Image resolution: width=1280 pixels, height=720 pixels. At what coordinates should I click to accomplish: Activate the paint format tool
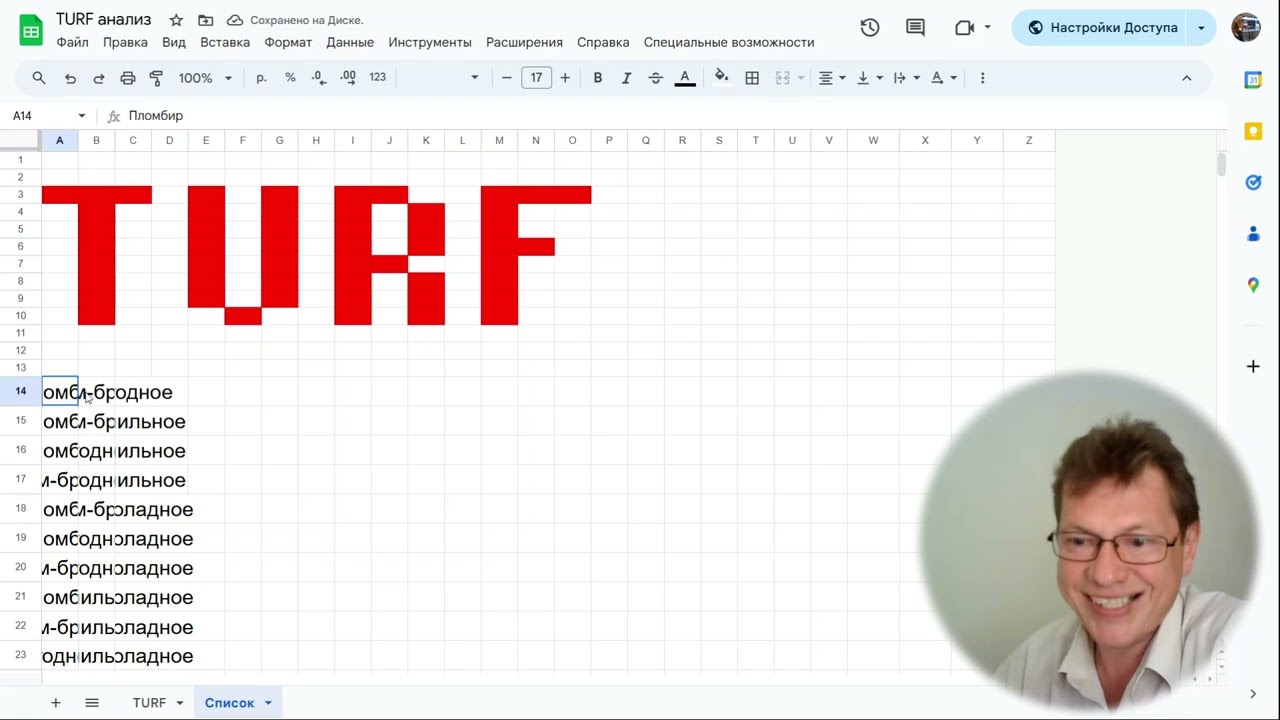coord(156,77)
